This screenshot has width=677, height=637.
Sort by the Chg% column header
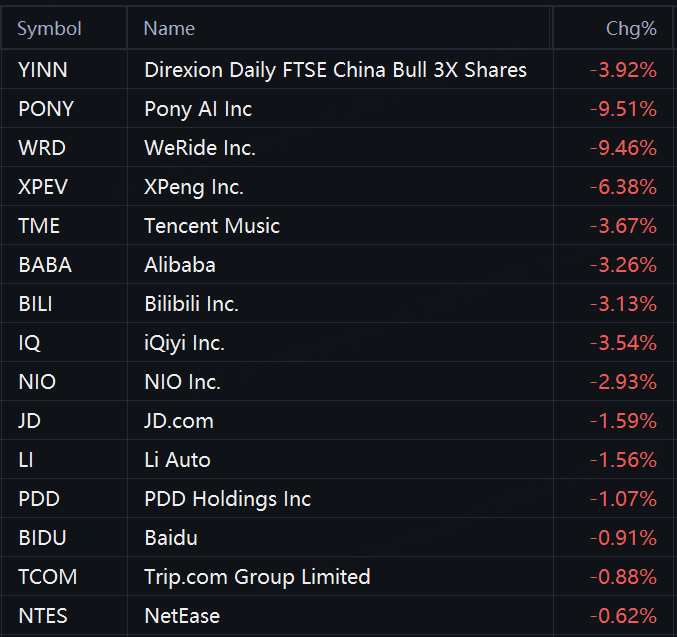pyautogui.click(x=631, y=28)
